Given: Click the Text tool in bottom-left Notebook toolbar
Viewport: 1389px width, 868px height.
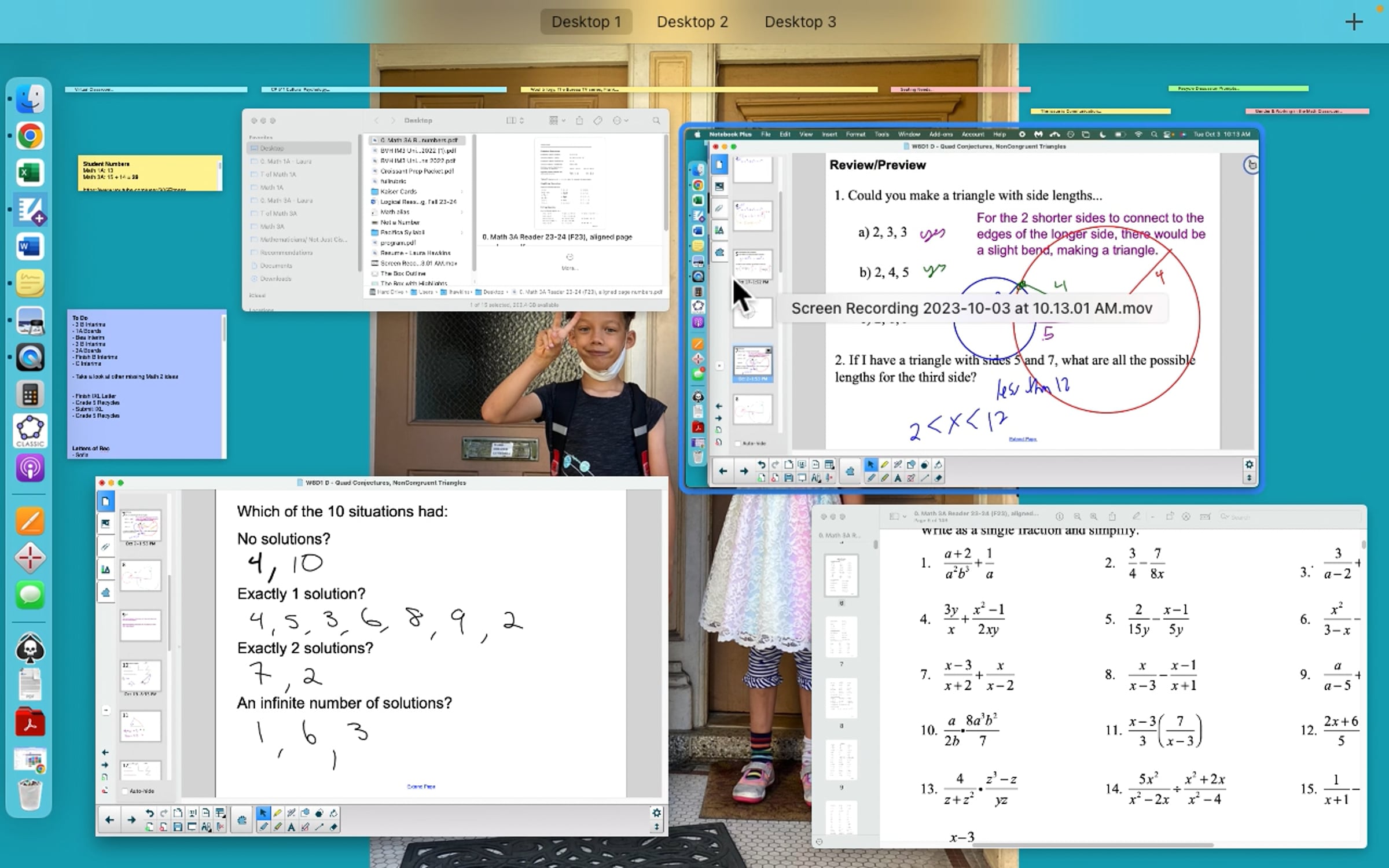Looking at the screenshot, I should [291, 827].
